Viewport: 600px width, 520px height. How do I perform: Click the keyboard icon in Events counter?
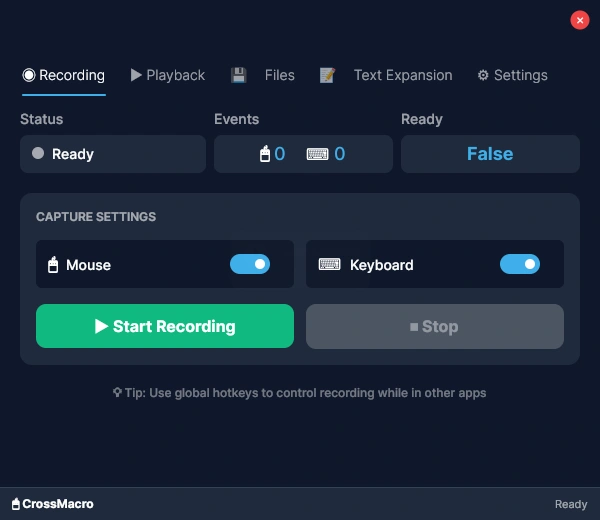318,154
